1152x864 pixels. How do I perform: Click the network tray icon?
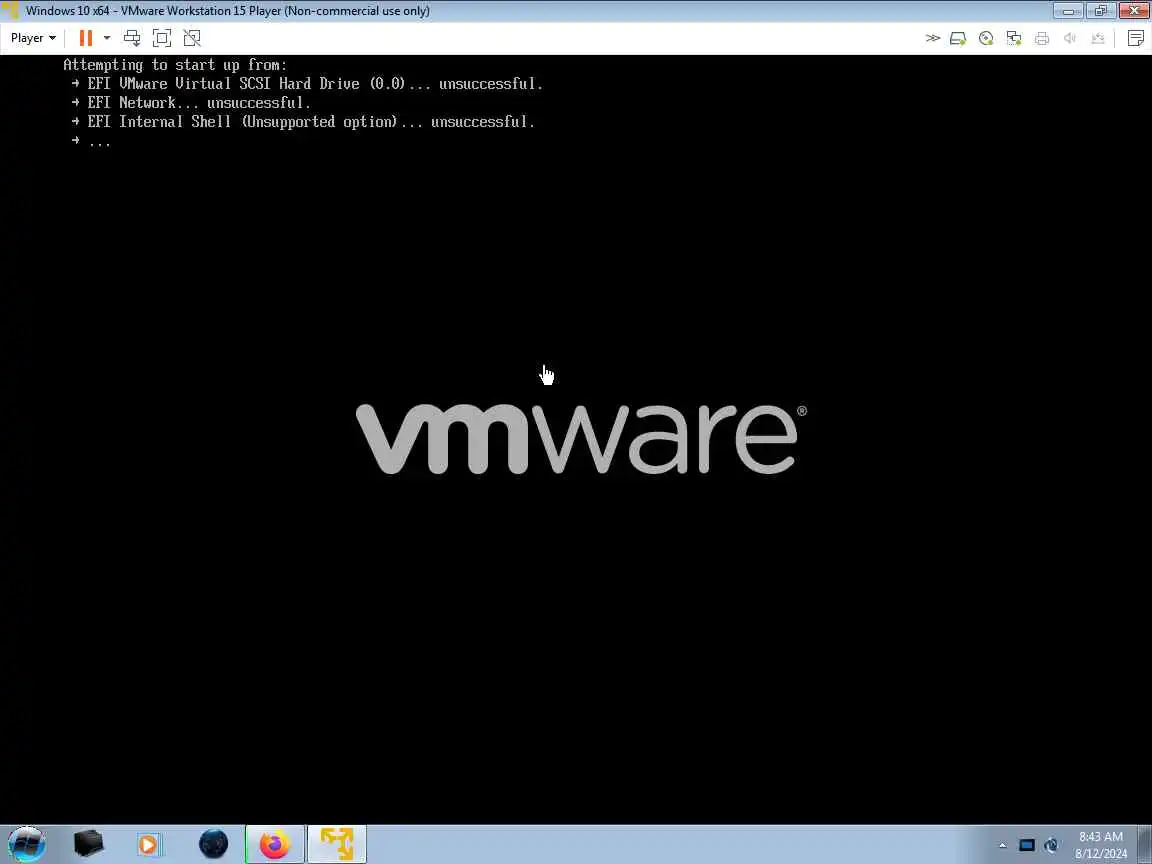point(1051,846)
